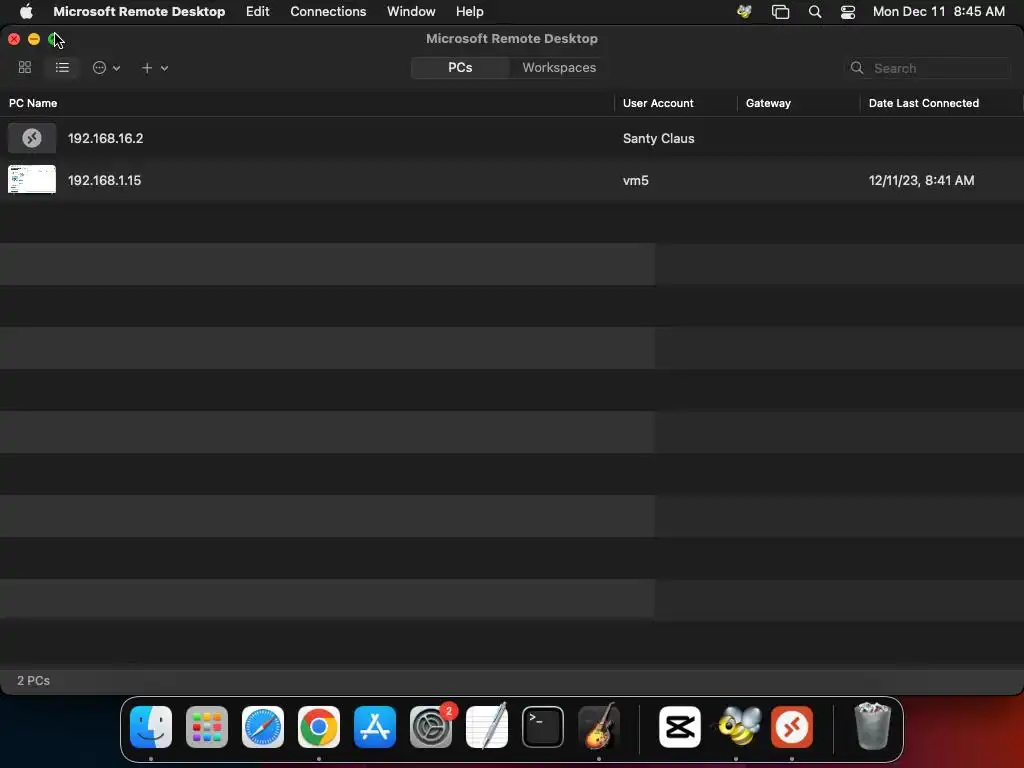Image resolution: width=1024 pixels, height=768 pixels.
Task: Click the bee icon in menu bar
Action: (x=744, y=11)
